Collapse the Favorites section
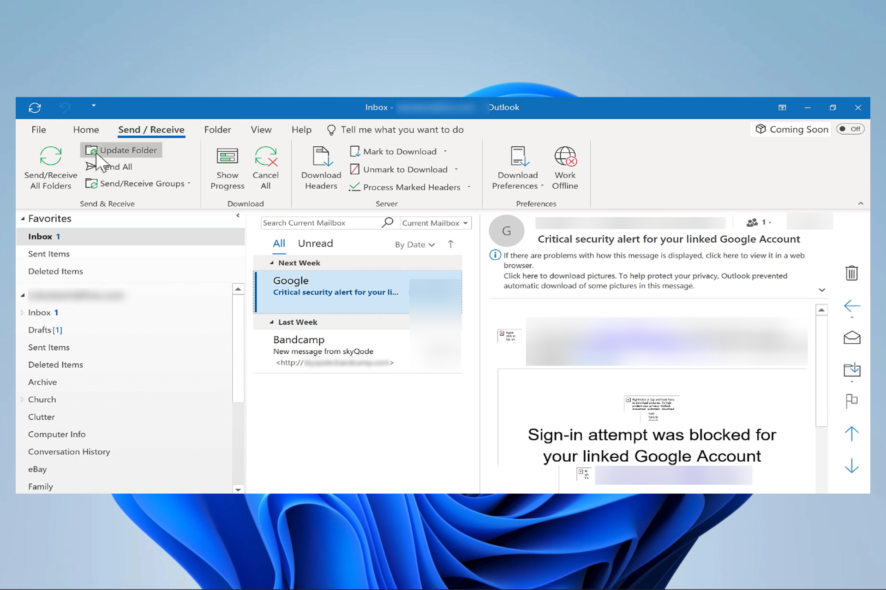Viewport: 886px width, 590px height. click(x=23, y=218)
